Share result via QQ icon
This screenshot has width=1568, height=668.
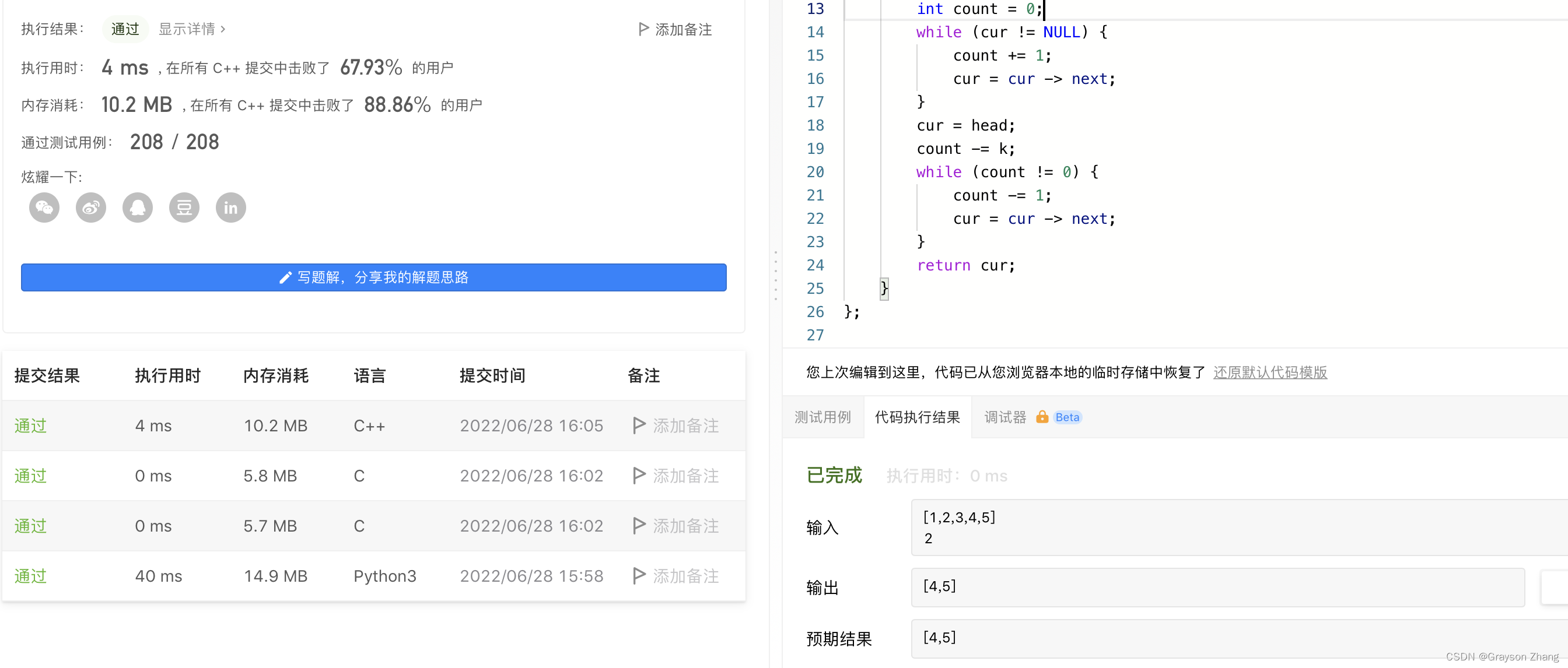pyautogui.click(x=138, y=208)
